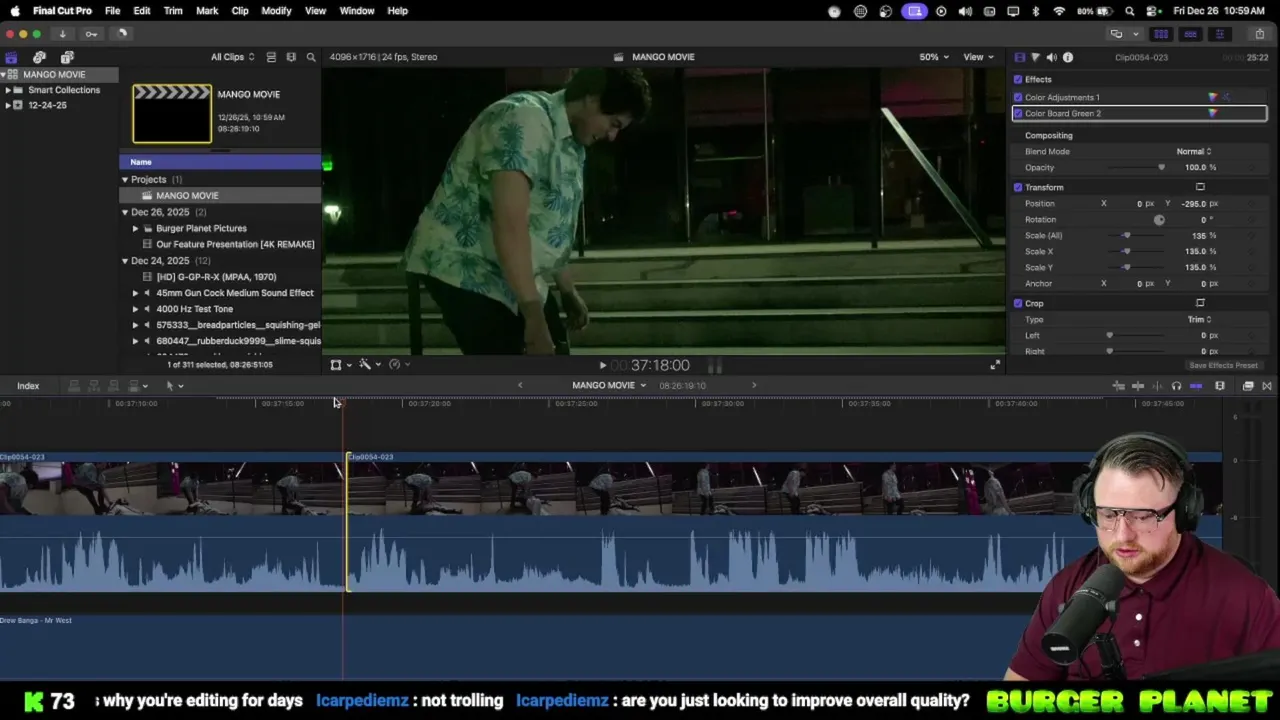
Task: Show background tasks progress icon
Action: click(122, 34)
